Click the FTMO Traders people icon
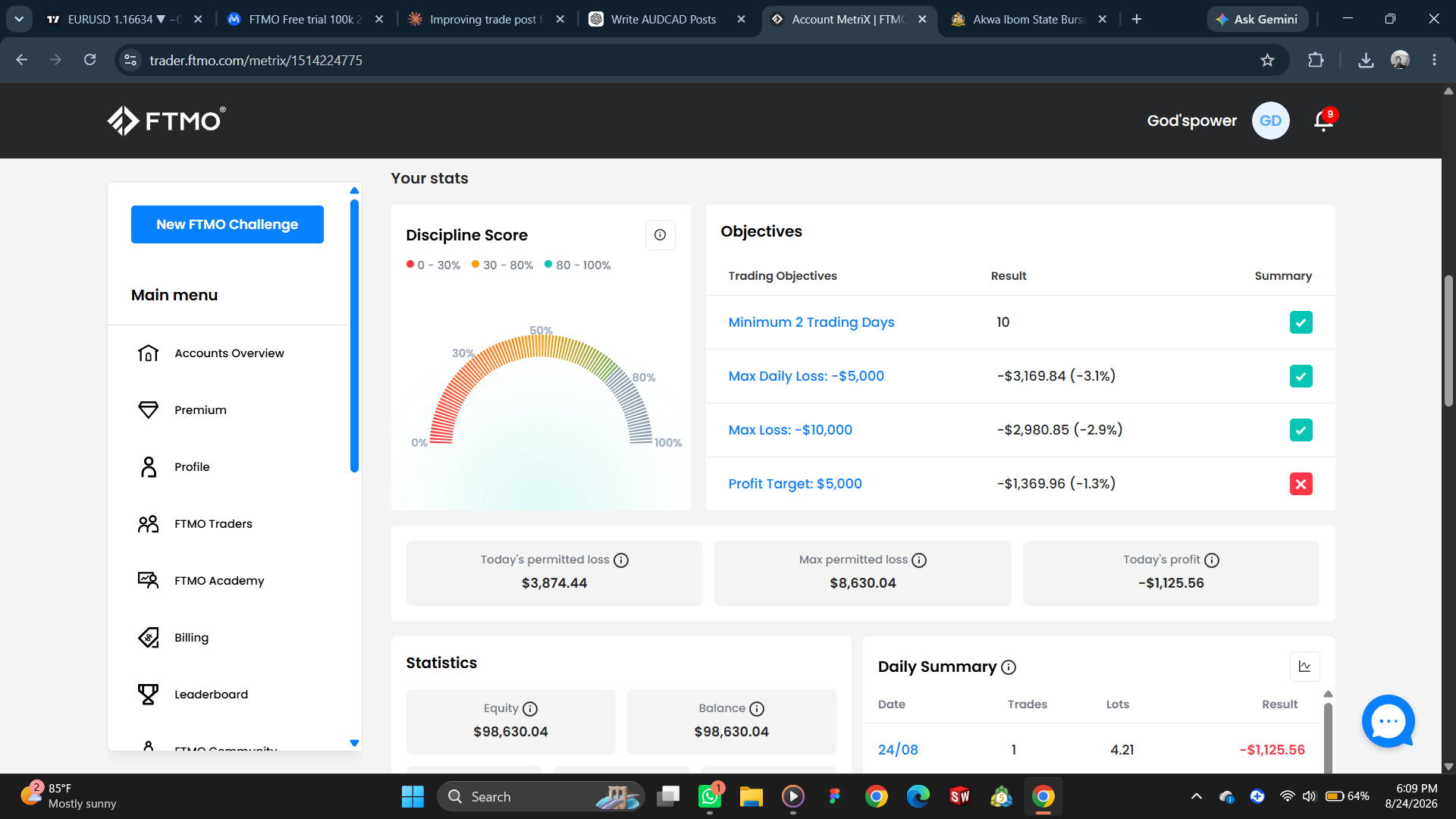Image resolution: width=1456 pixels, height=819 pixels. click(x=148, y=524)
